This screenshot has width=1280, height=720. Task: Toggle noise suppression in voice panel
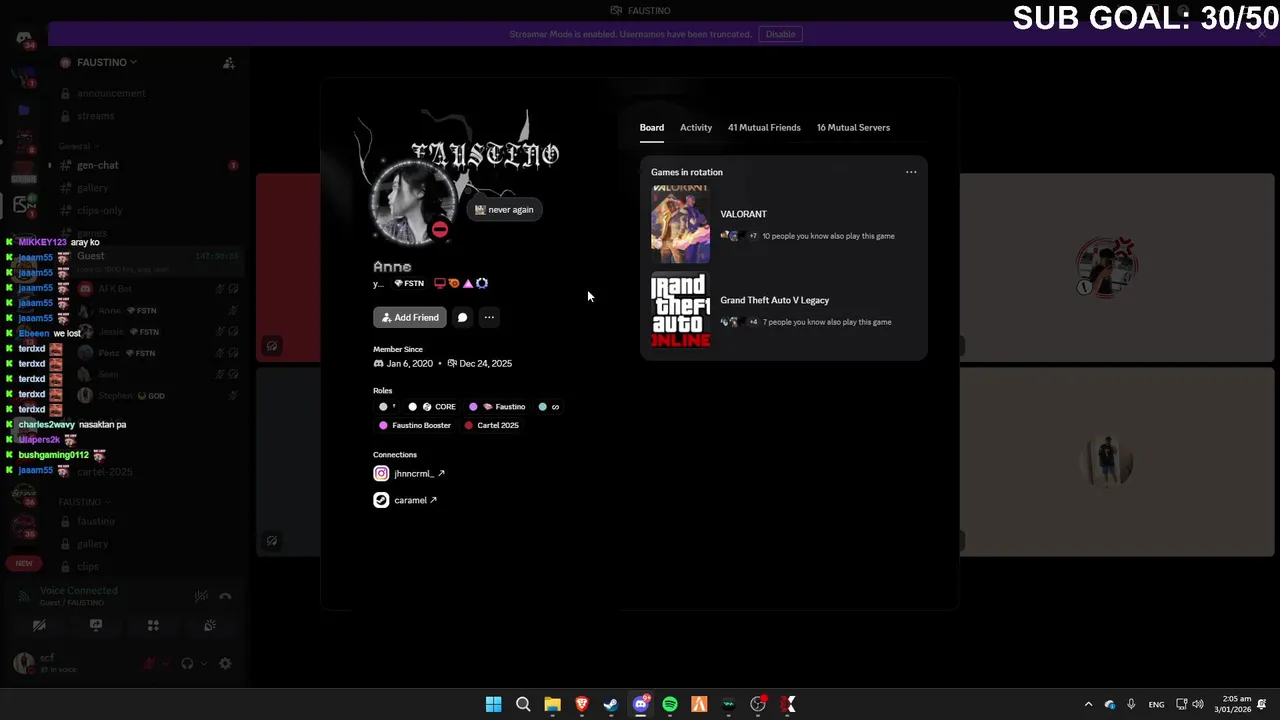[x=201, y=596]
